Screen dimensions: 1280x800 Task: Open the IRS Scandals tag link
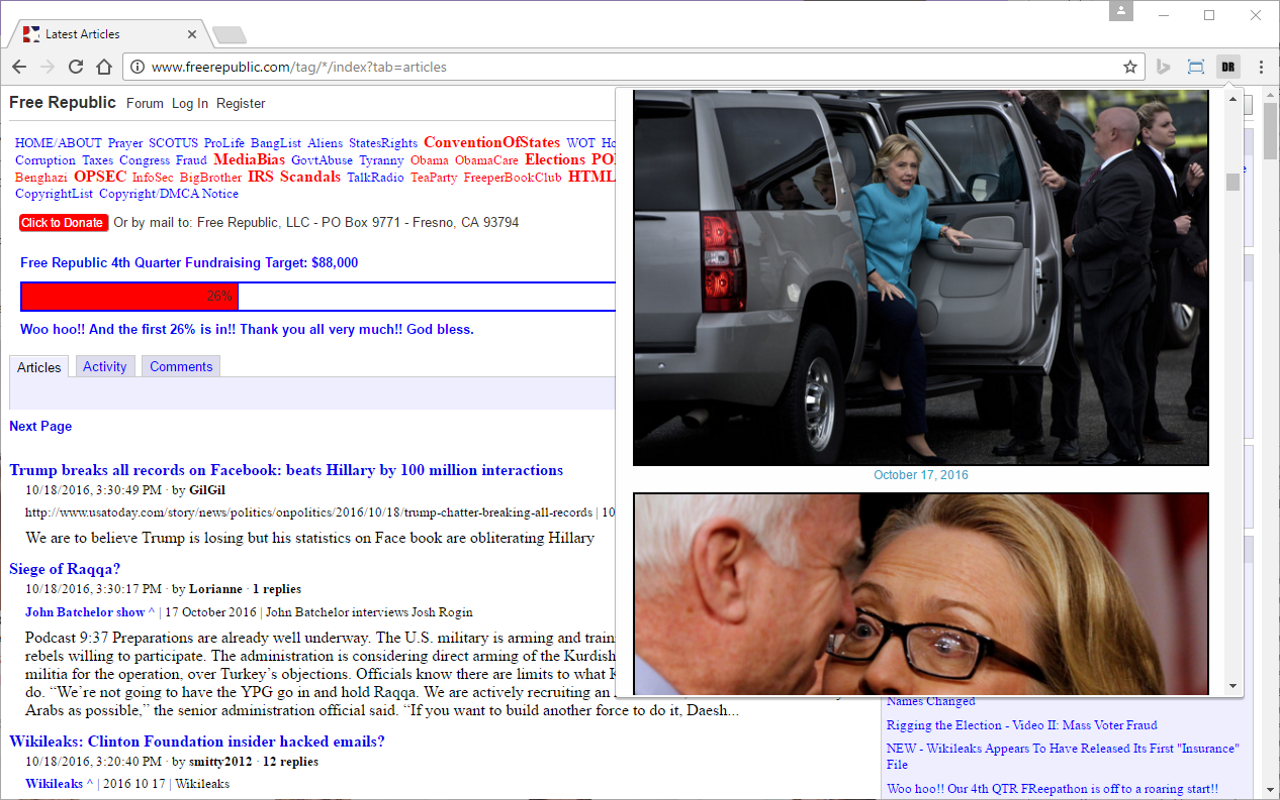coord(294,176)
